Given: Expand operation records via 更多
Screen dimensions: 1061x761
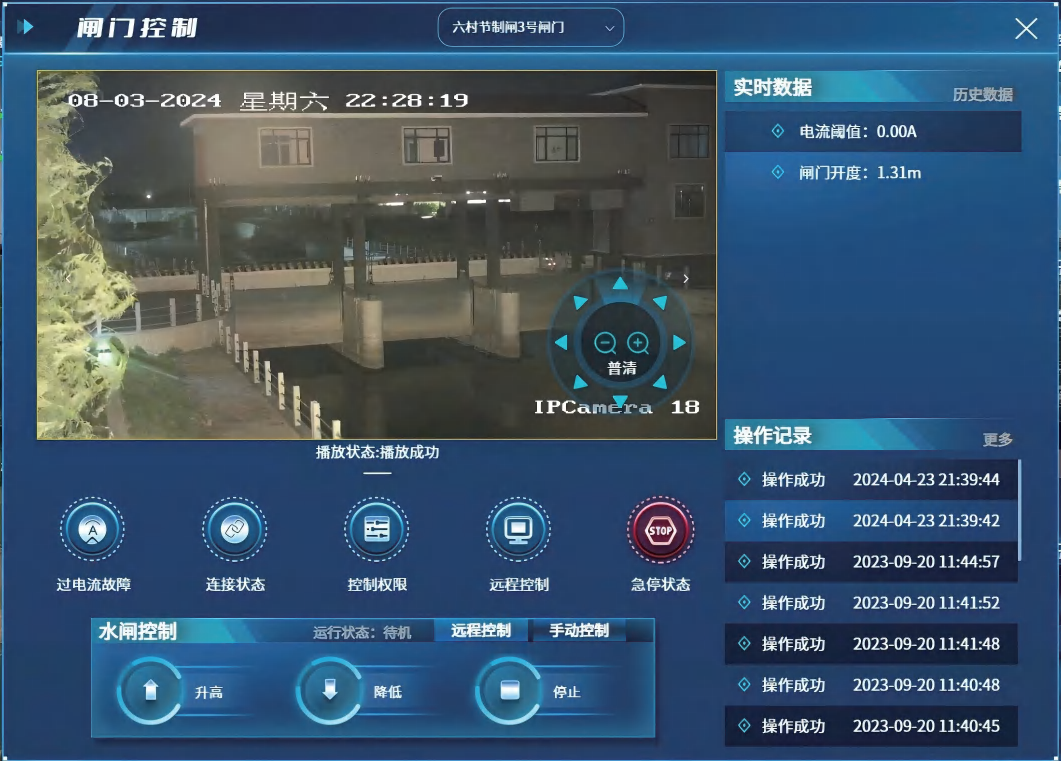Looking at the screenshot, I should tap(997, 439).
